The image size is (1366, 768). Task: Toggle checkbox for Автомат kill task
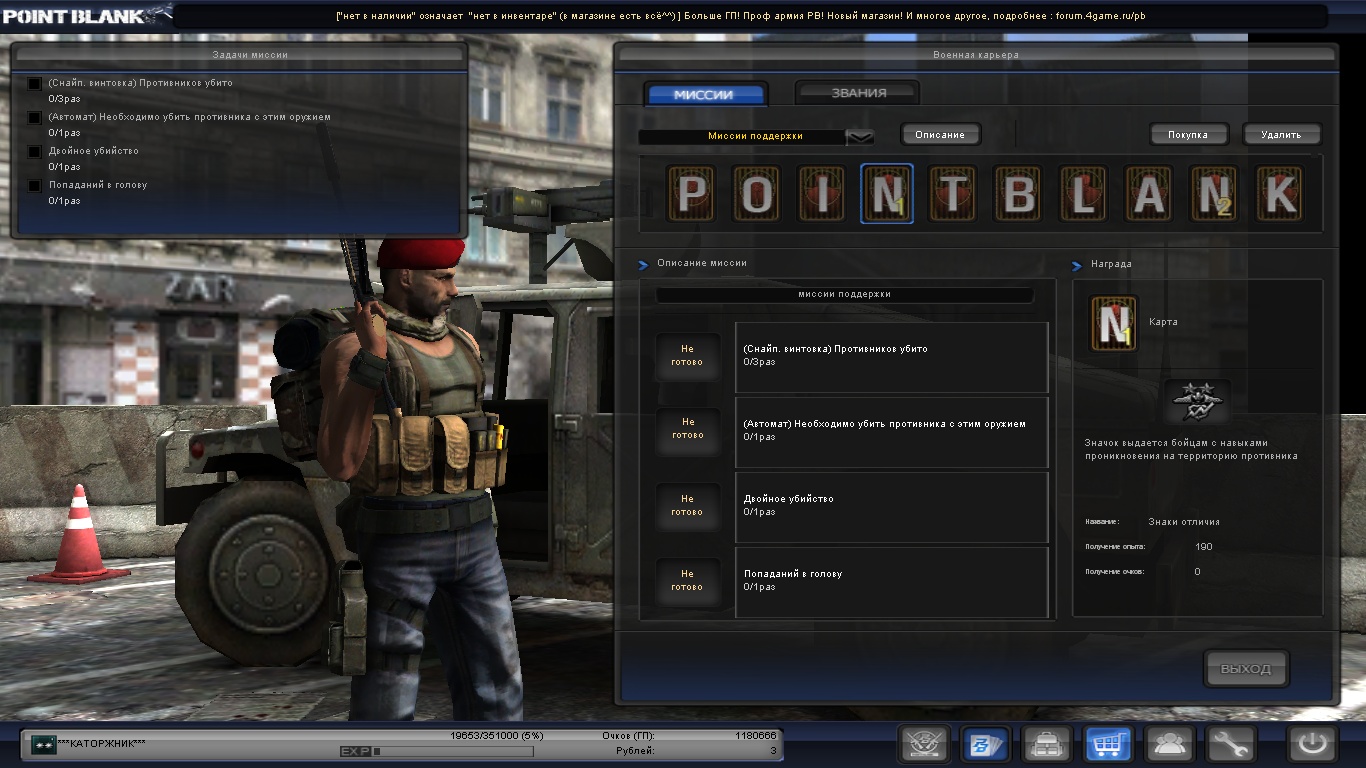[35, 118]
